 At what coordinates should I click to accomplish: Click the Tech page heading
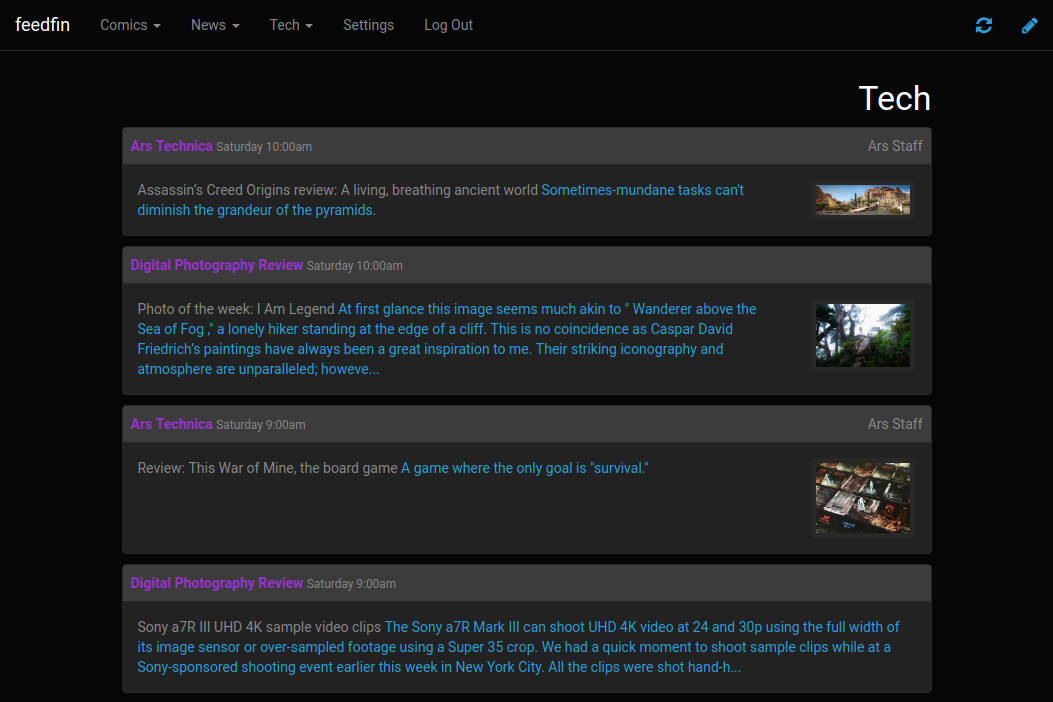(x=895, y=99)
